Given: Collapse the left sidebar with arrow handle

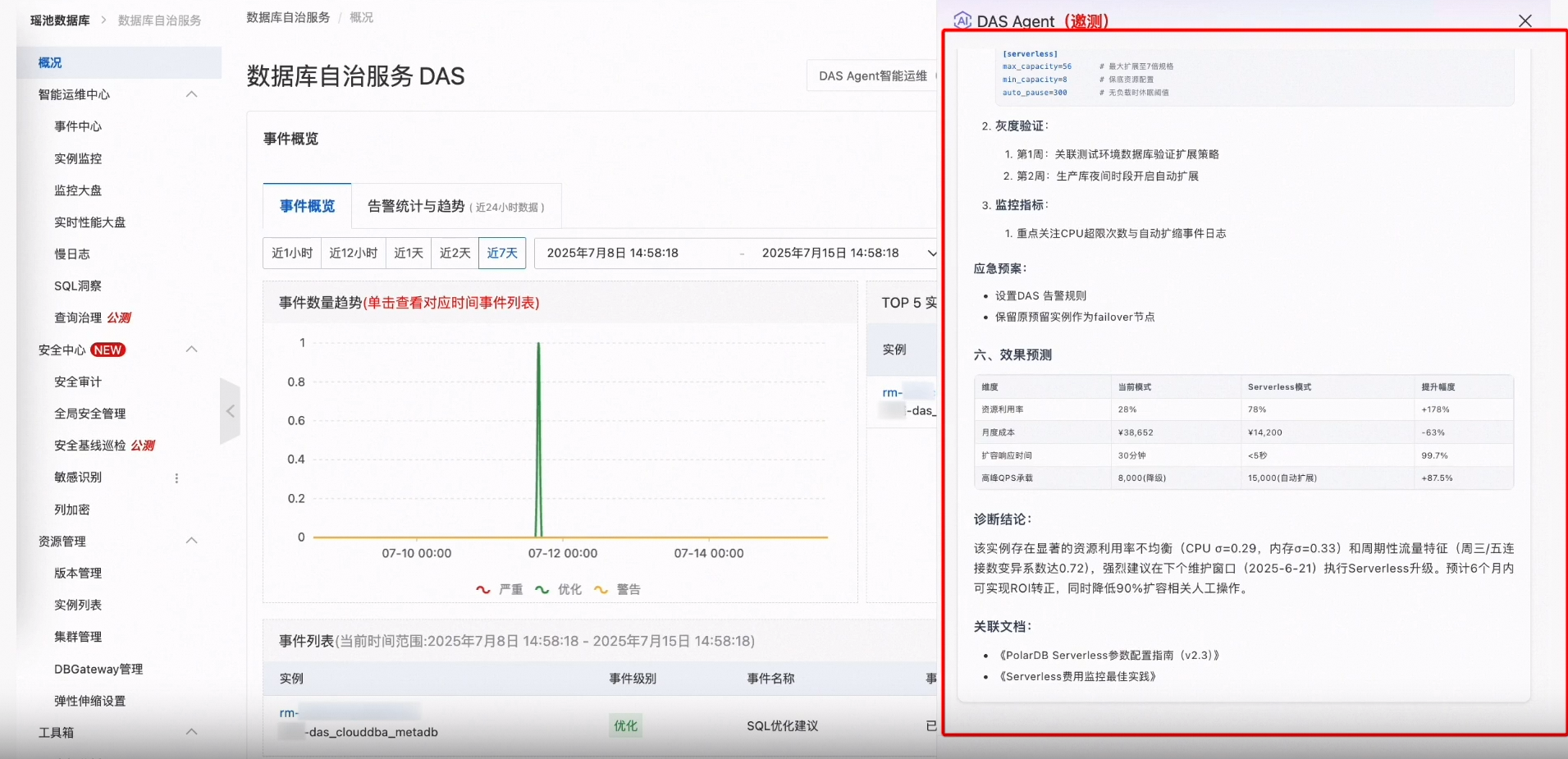Looking at the screenshot, I should [x=231, y=411].
